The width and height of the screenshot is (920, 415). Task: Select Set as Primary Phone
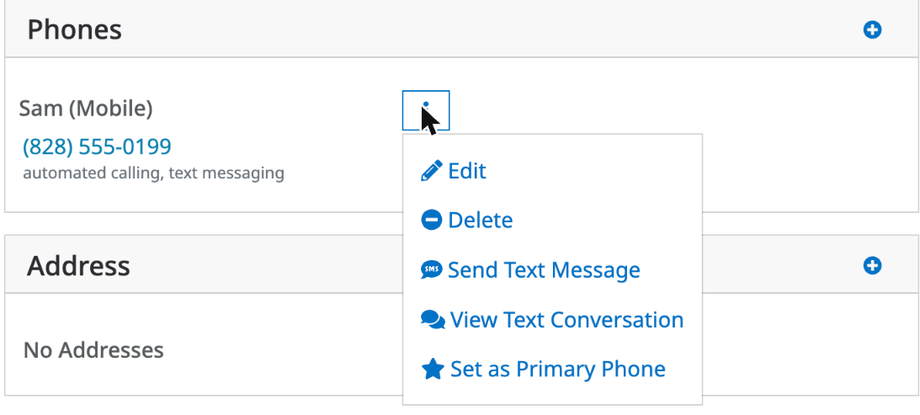pyautogui.click(x=543, y=369)
